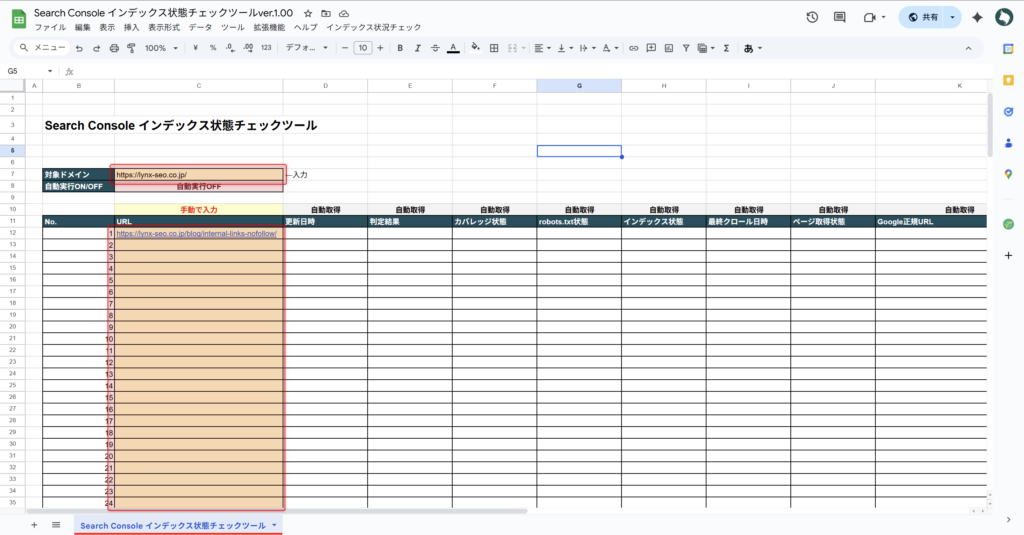Toggle strikethrough formatting

[x=435, y=48]
